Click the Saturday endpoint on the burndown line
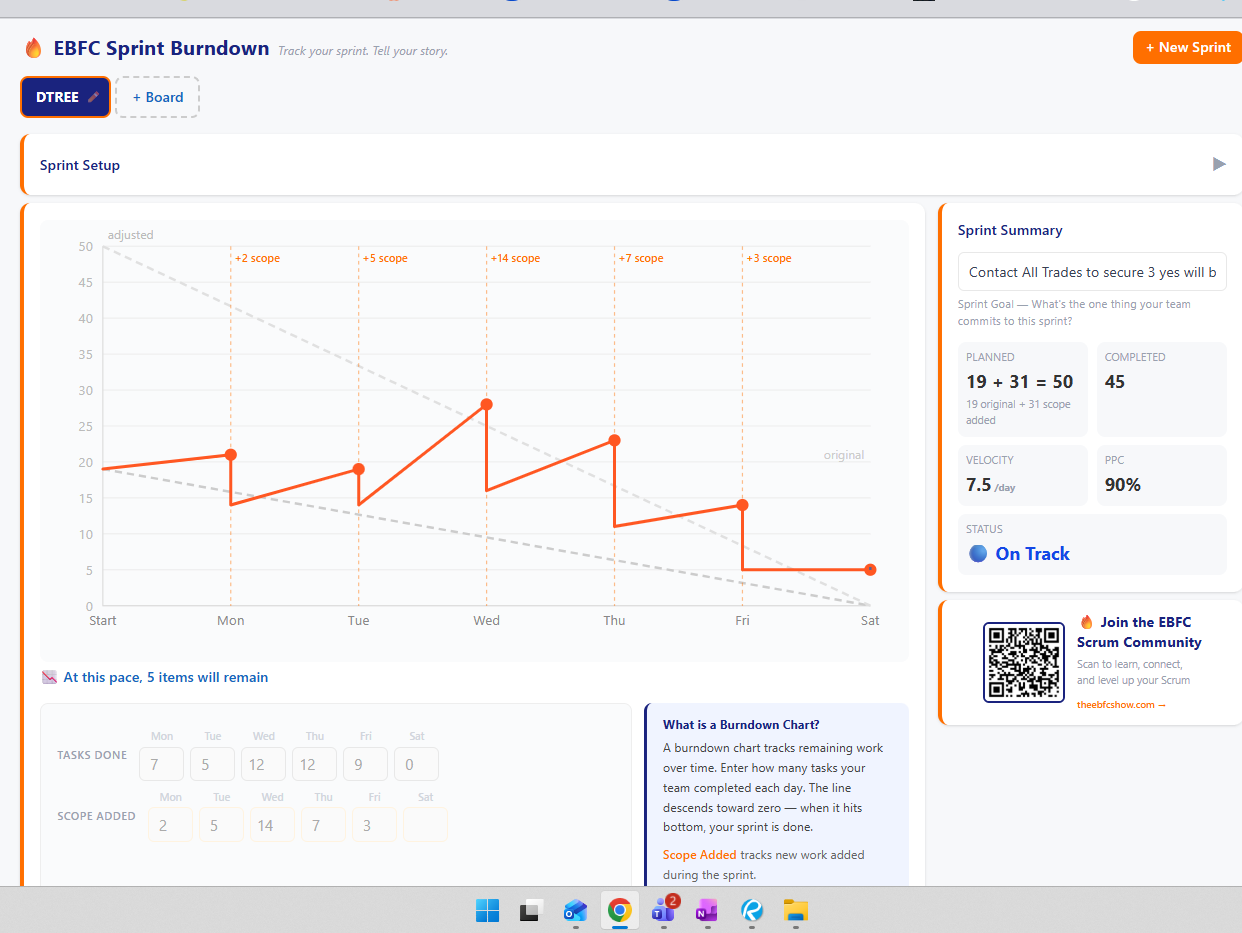The image size is (1242, 933). [x=870, y=569]
